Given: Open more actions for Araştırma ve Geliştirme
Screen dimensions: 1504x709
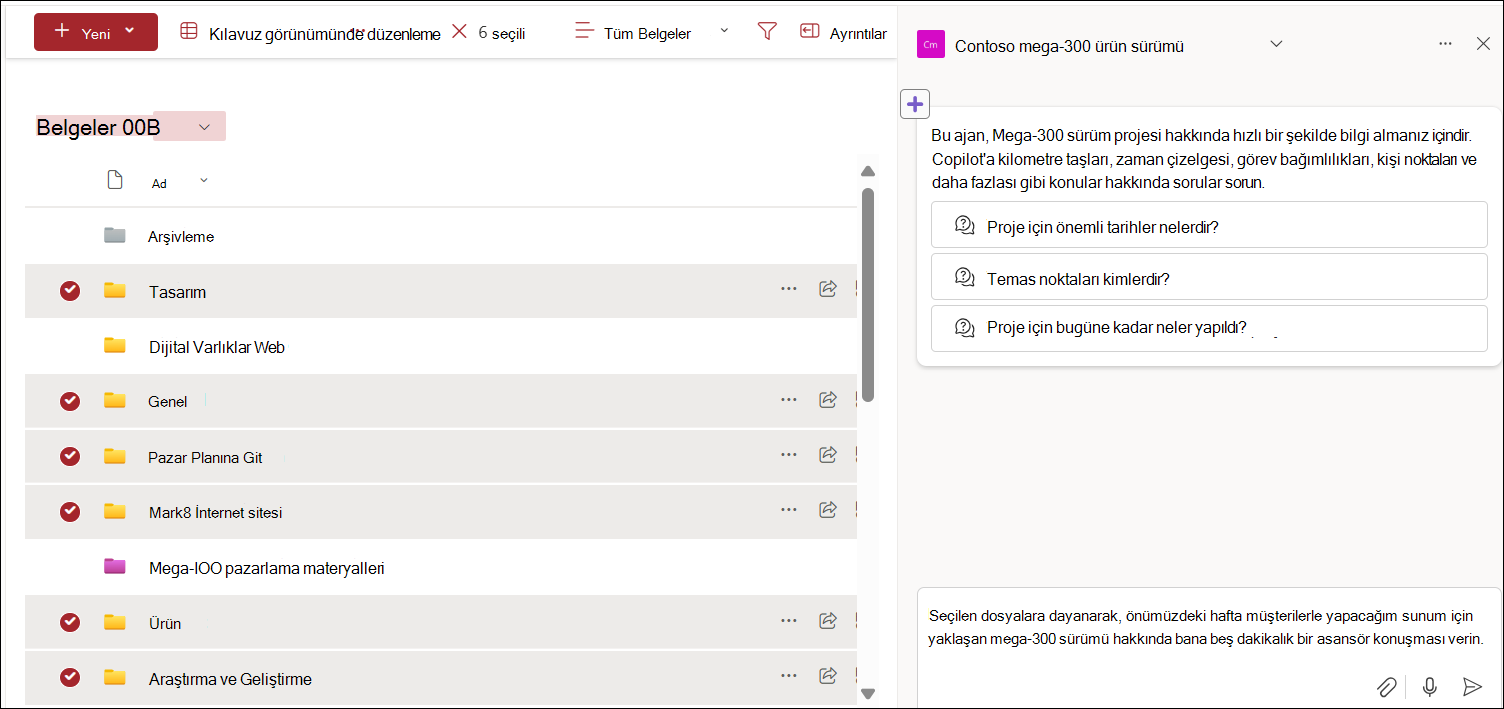Looking at the screenshot, I should [789, 675].
